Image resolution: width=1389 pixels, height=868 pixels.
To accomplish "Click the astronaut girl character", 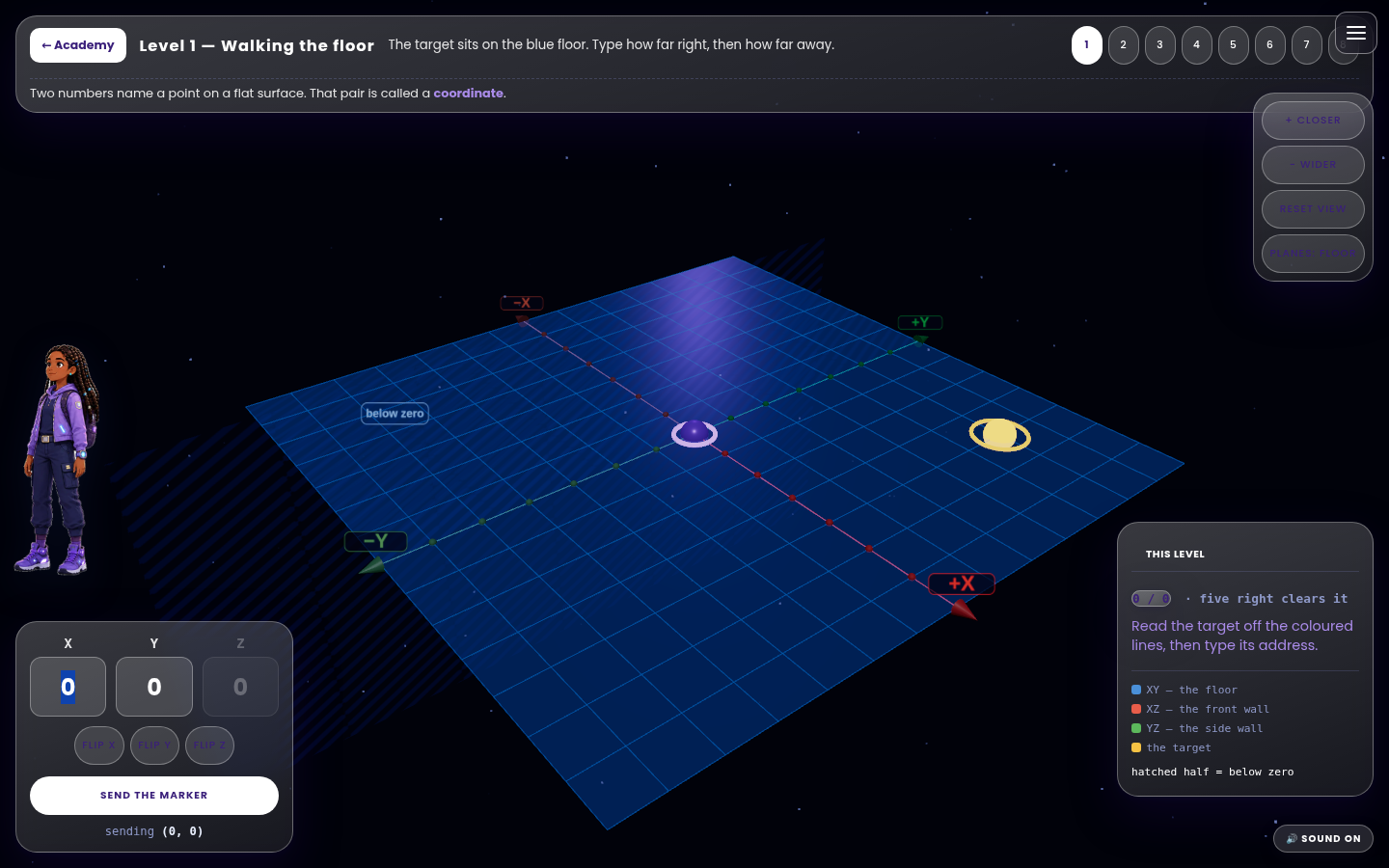I will (x=58, y=459).
